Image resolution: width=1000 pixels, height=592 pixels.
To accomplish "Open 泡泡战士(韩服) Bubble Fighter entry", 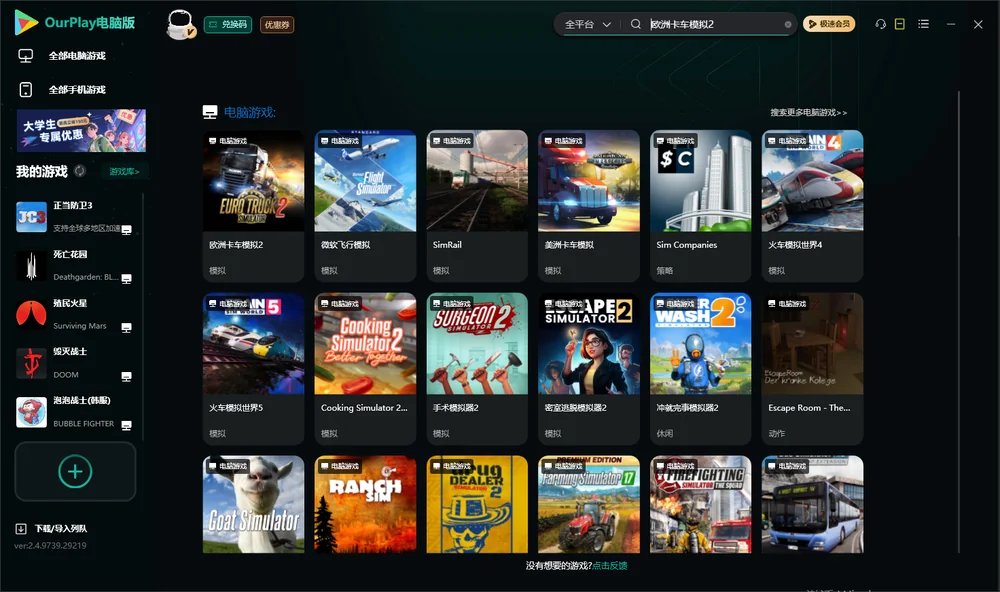I will pyautogui.click(x=75, y=412).
